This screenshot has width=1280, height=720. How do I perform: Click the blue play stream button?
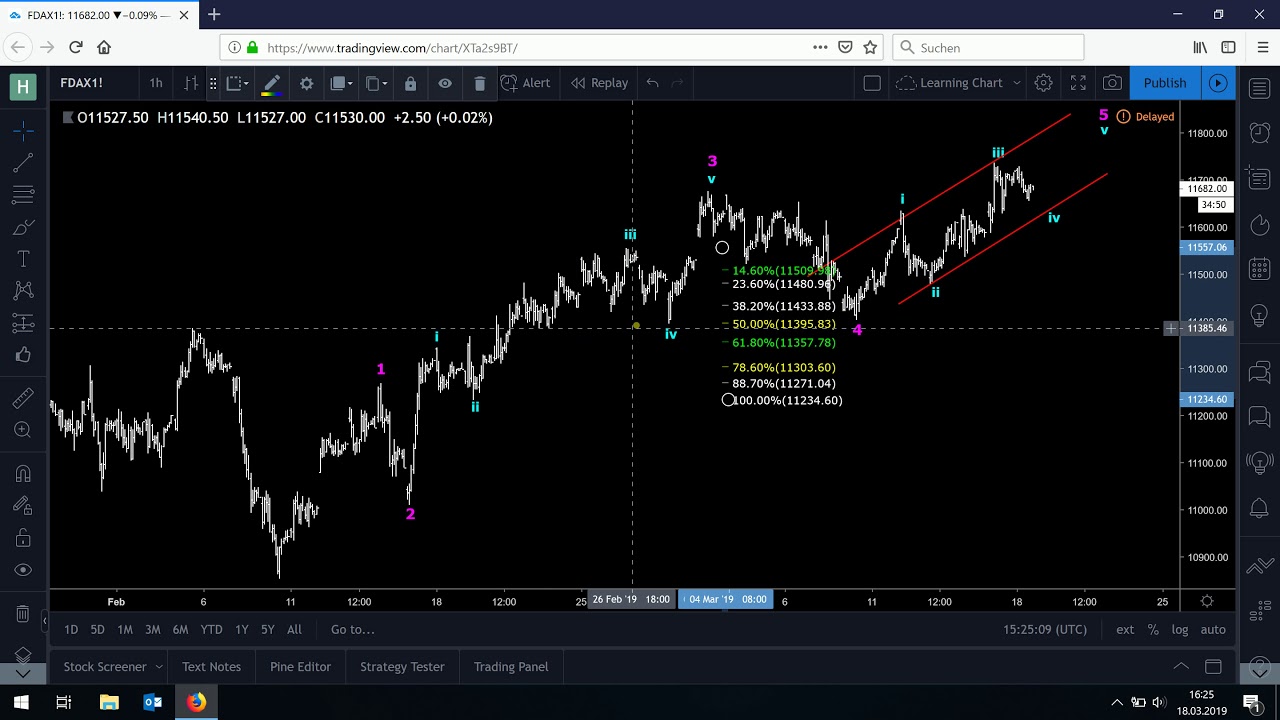pos(1218,83)
